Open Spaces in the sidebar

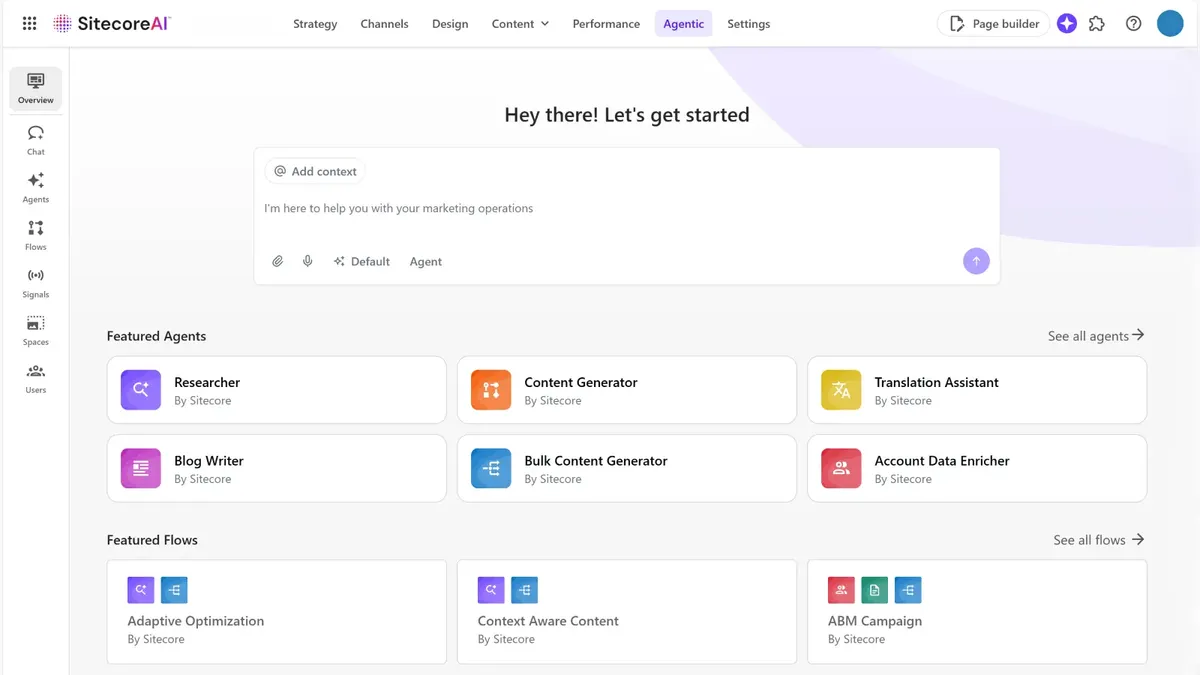coord(36,330)
